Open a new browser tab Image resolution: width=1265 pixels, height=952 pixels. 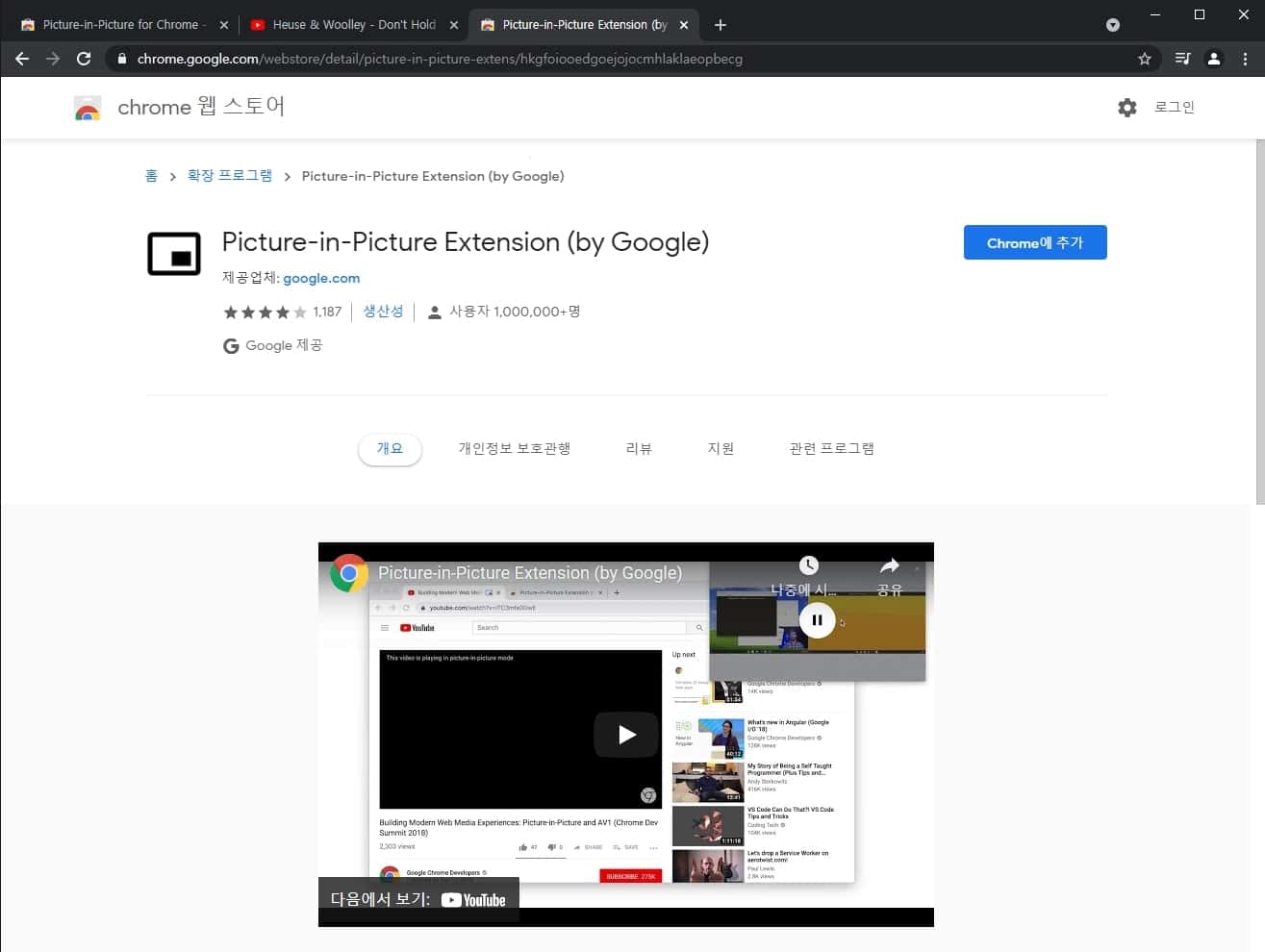(721, 25)
